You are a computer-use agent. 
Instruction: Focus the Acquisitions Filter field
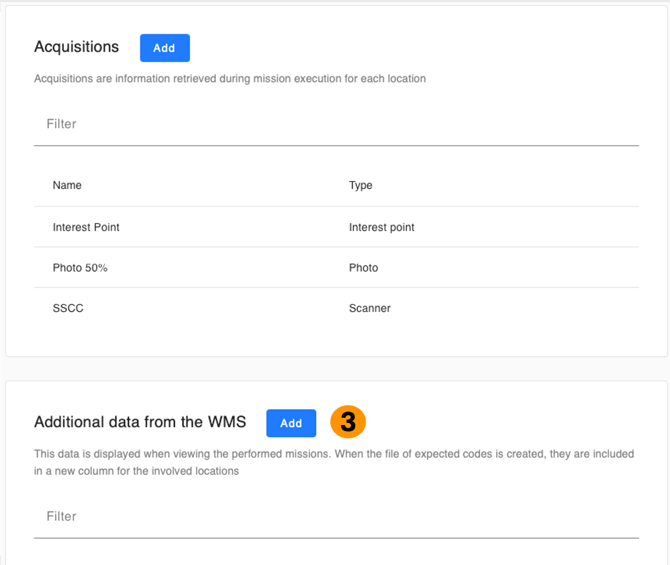click(336, 124)
